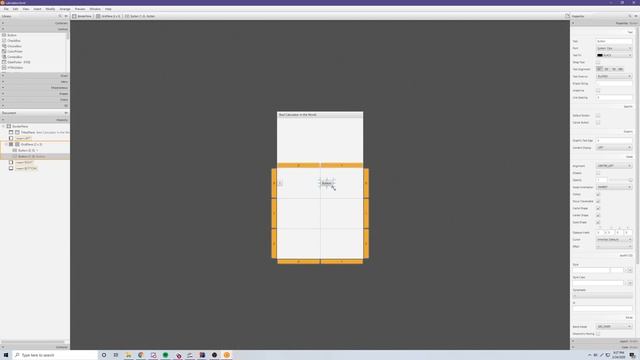The image size is (640, 360).
Task: Click the Library search magnifier icon
Action: point(60,16)
